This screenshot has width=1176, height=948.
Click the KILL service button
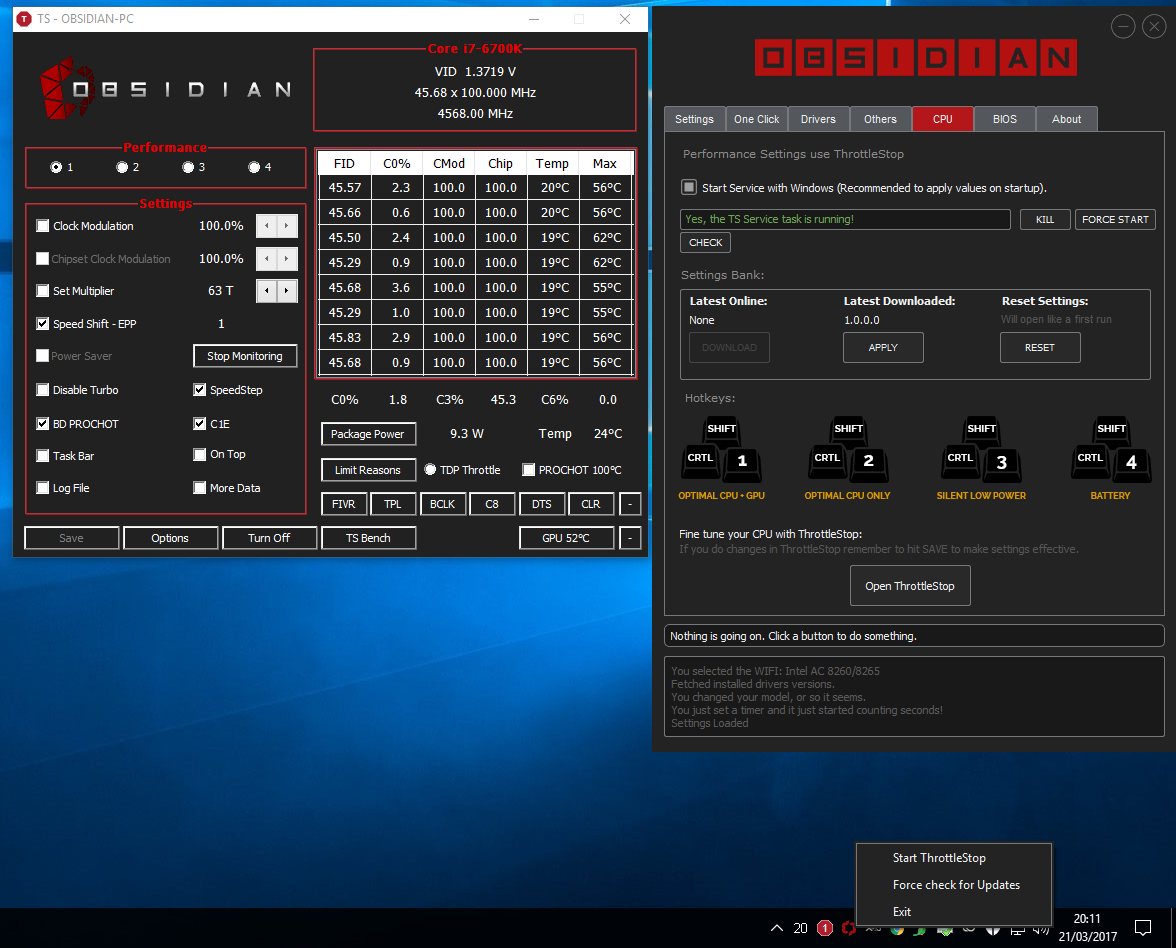(x=1045, y=220)
